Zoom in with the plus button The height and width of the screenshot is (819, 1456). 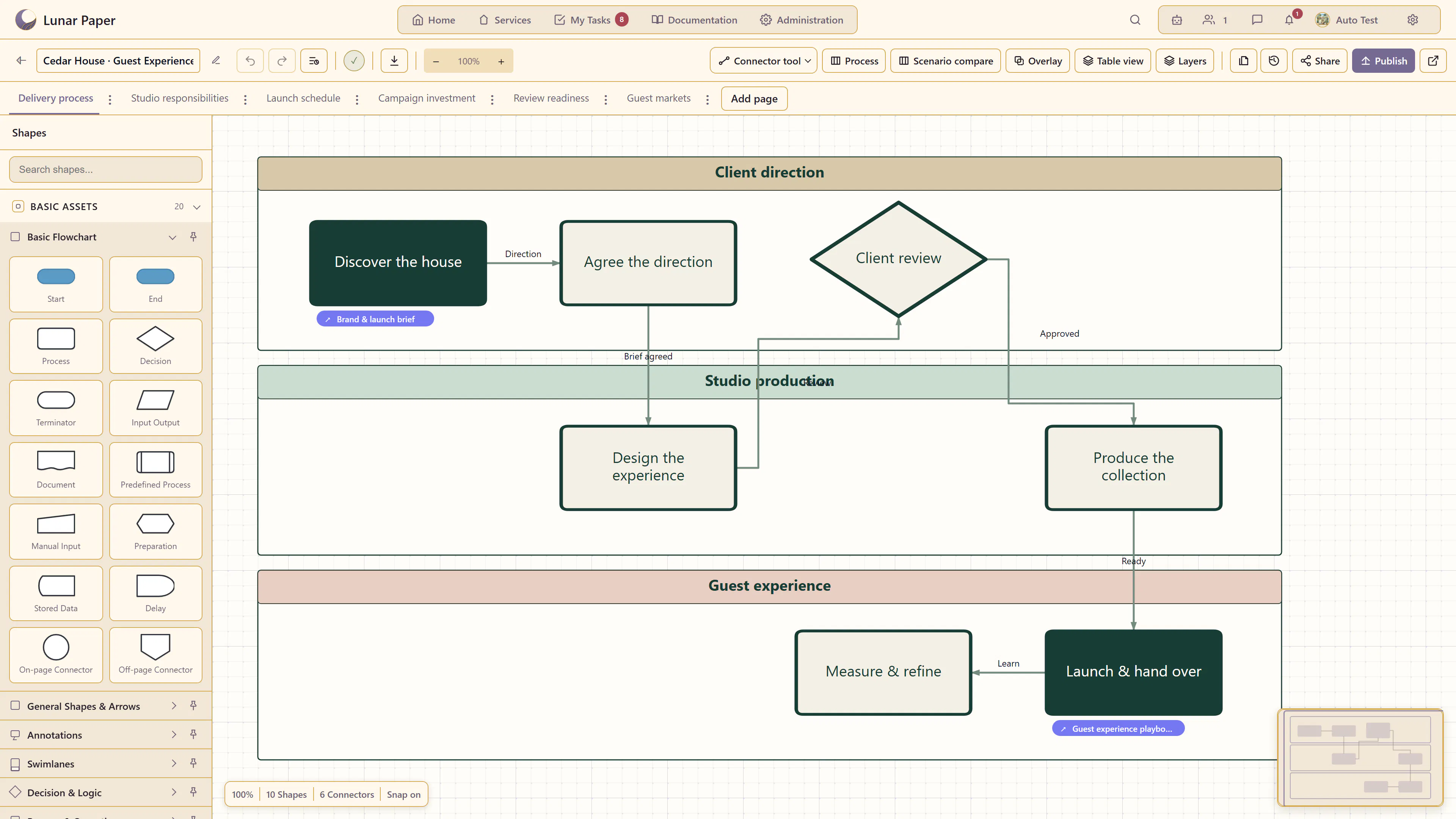501,61
